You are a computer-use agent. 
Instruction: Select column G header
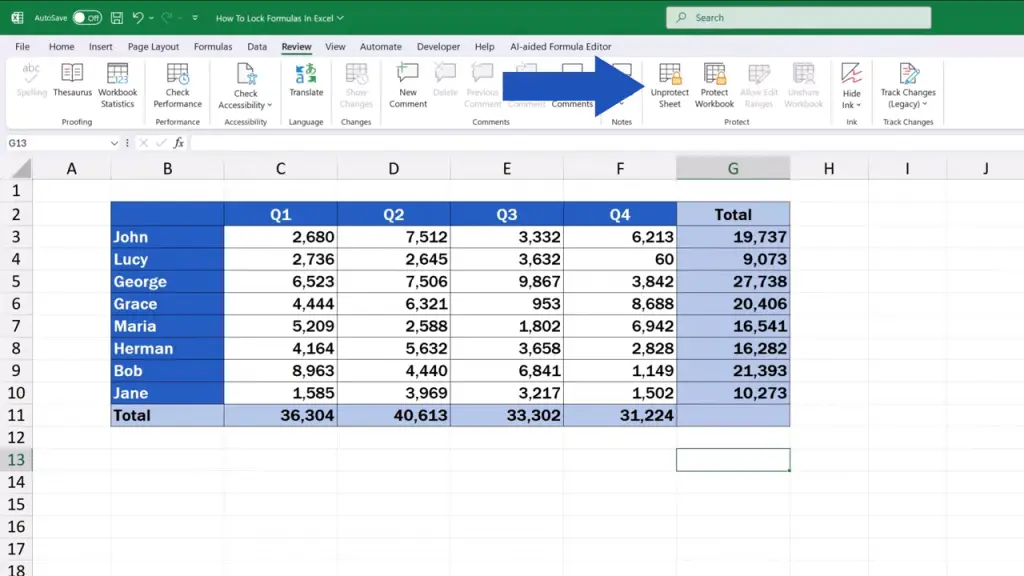tap(733, 169)
